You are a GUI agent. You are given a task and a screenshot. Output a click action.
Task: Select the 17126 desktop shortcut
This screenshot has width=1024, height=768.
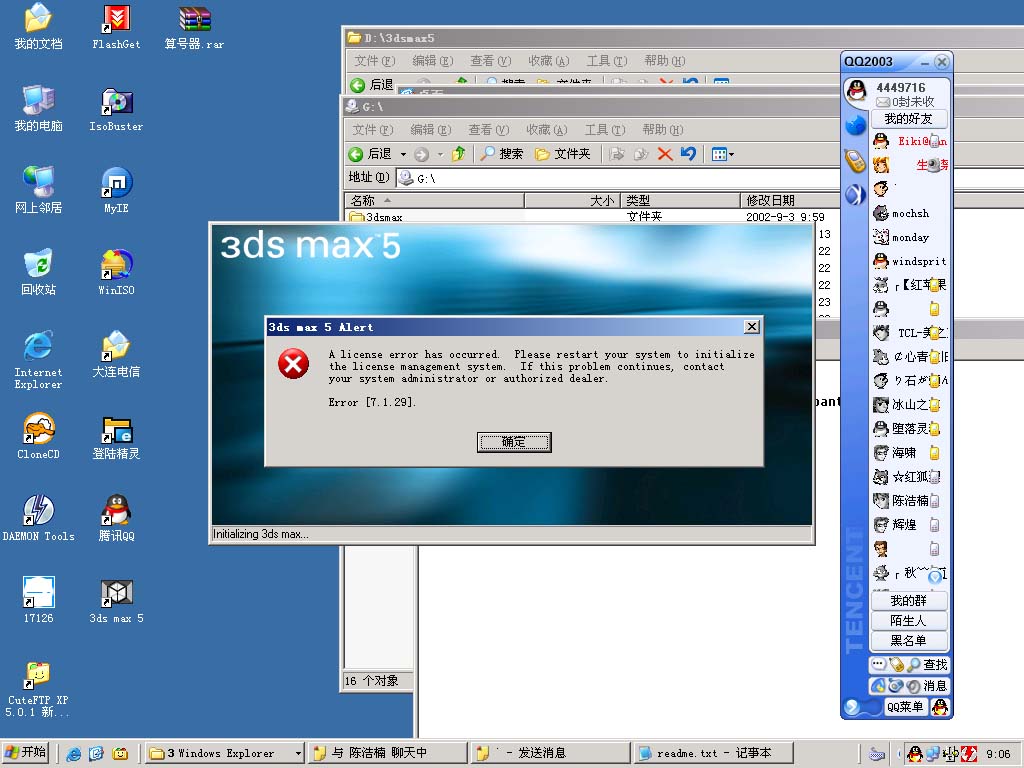click(x=39, y=600)
